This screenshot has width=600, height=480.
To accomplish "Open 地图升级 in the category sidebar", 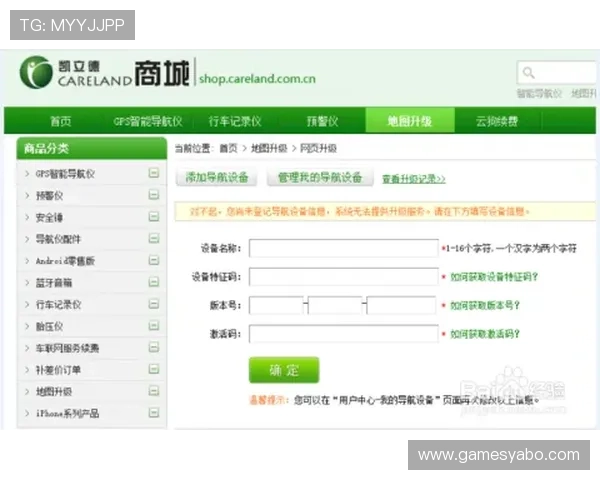I will [x=54, y=392].
